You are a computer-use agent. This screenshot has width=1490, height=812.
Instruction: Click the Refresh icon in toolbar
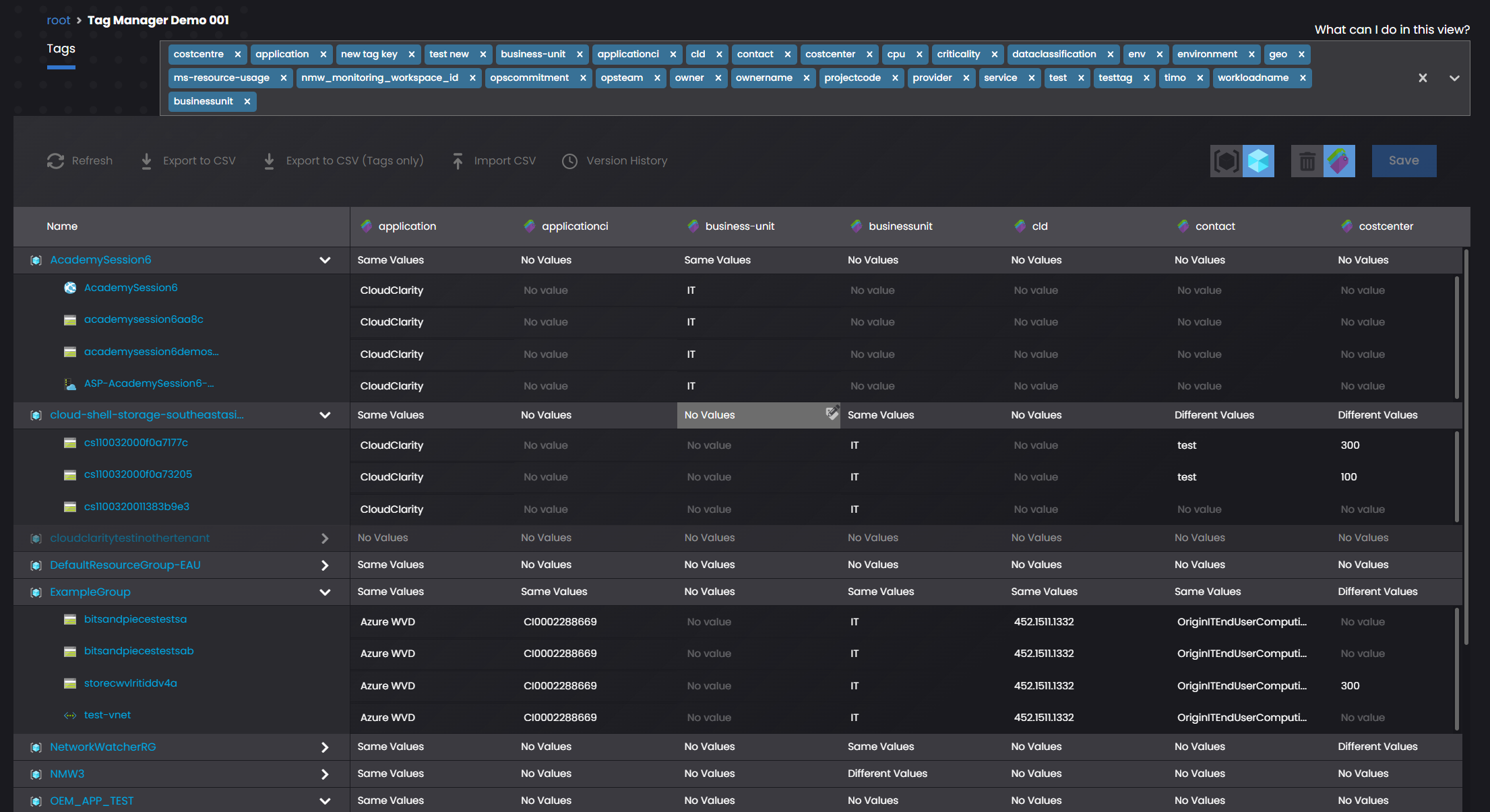tap(55, 161)
